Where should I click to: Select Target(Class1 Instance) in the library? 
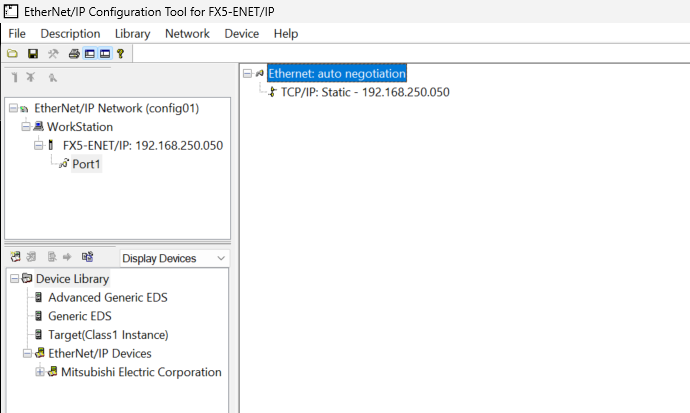coord(108,334)
